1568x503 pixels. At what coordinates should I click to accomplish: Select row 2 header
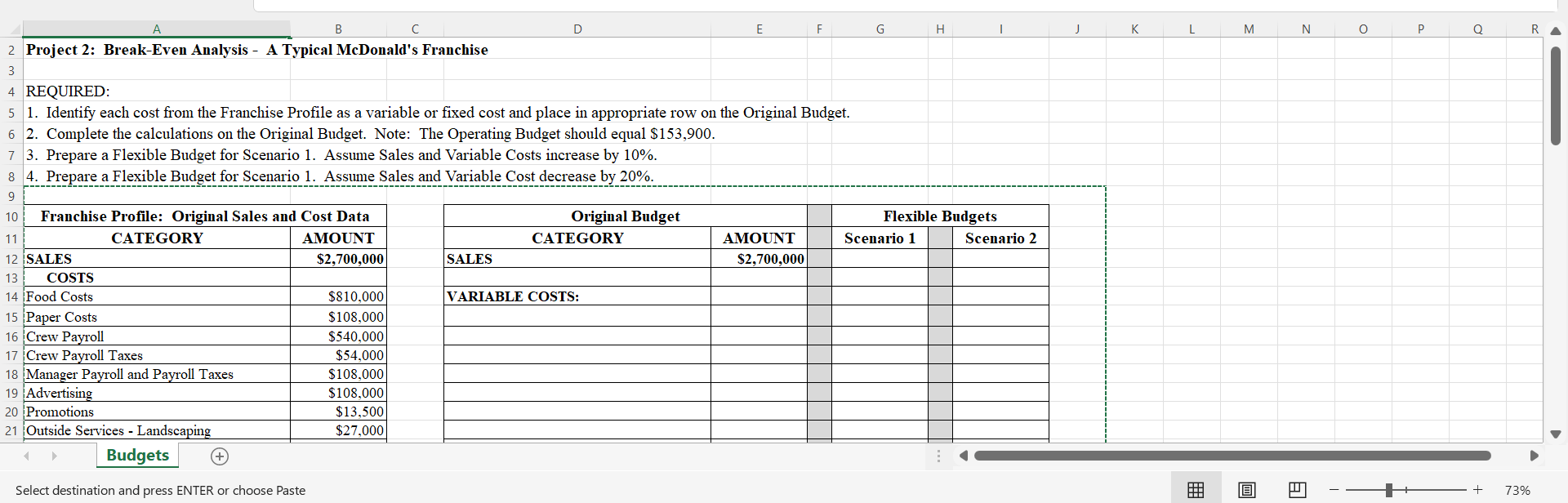click(x=11, y=50)
